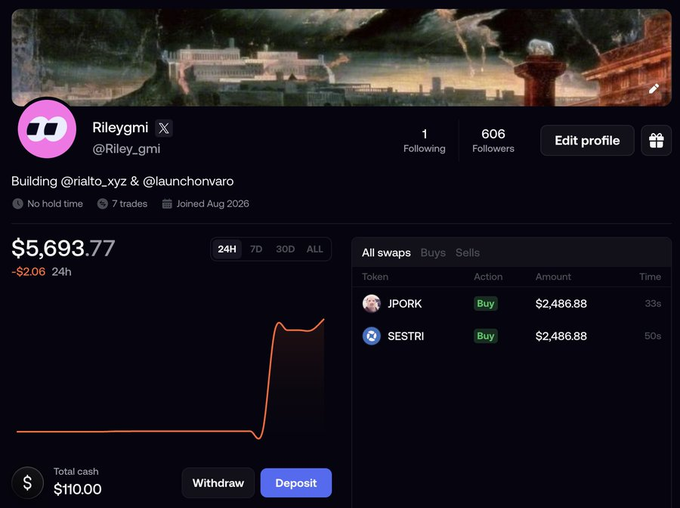Click the profile banner painting image
Viewport: 680px width, 508px height.
pos(341,57)
